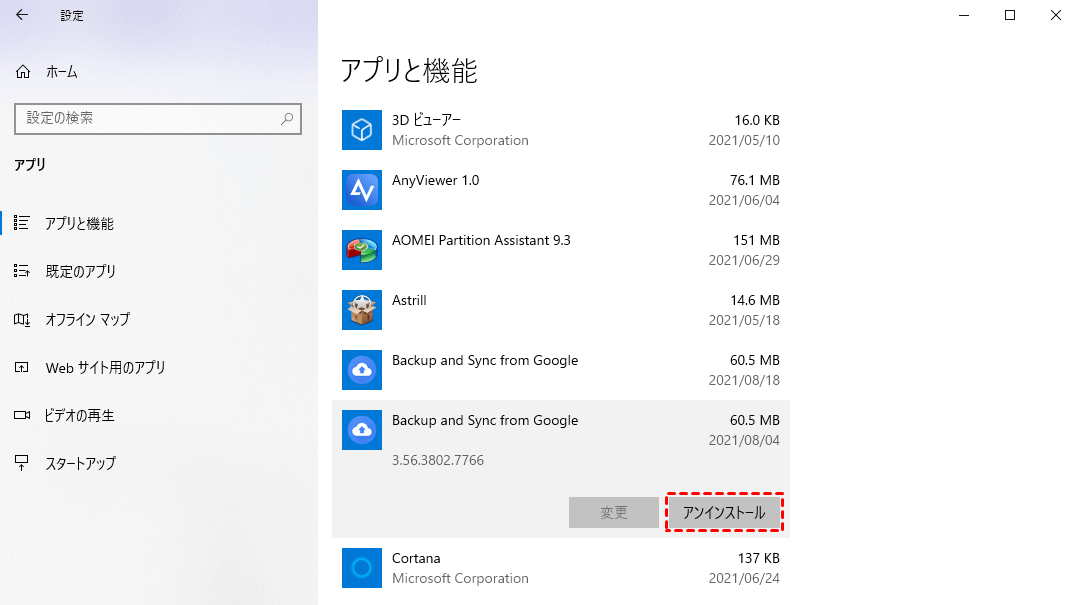Click version number 3.56.3802.7766
The image size is (1074, 605).
pyautogui.click(x=438, y=460)
